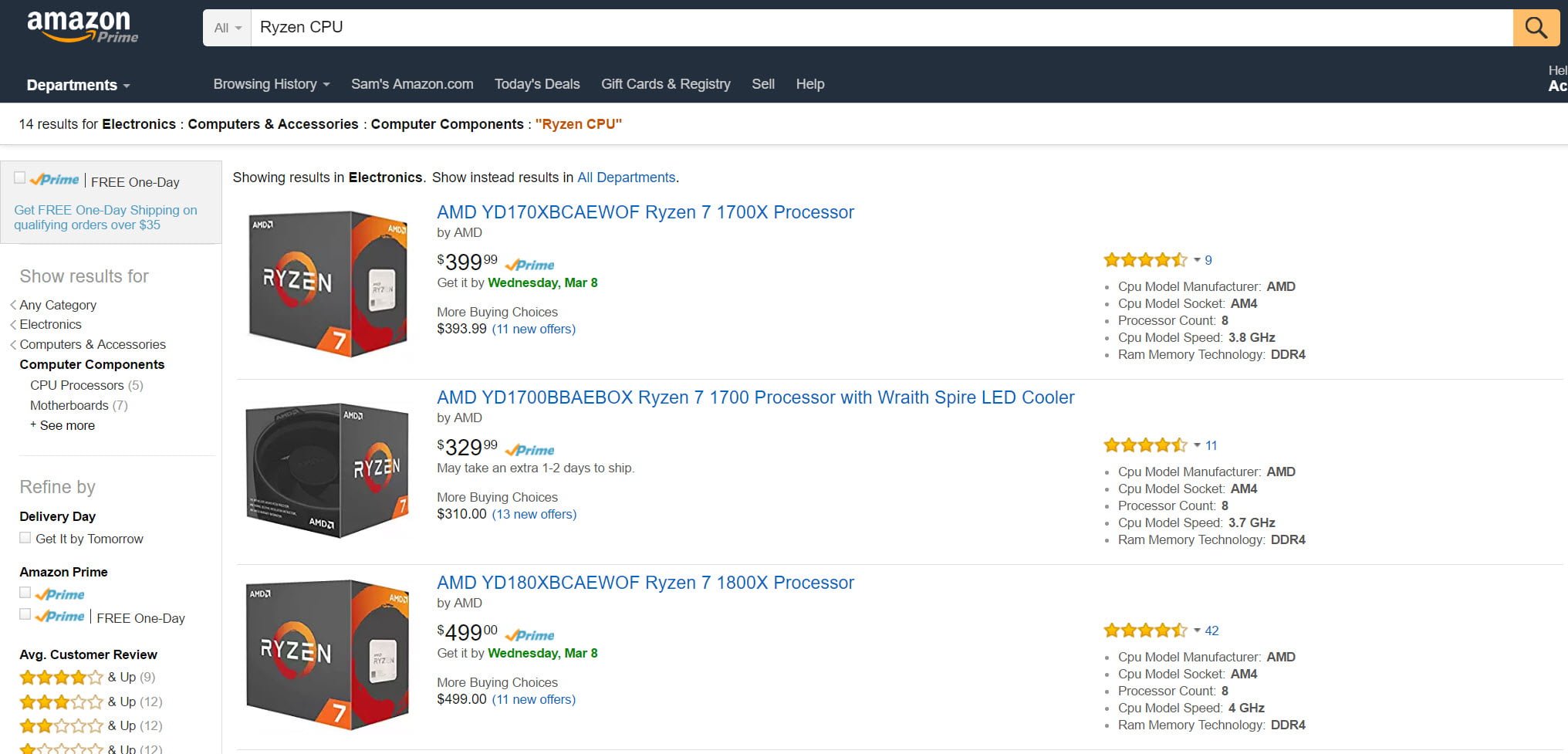The height and width of the screenshot is (754, 1568).
Task: Click the Ryzen 7 1800X box image
Action: pos(327,654)
